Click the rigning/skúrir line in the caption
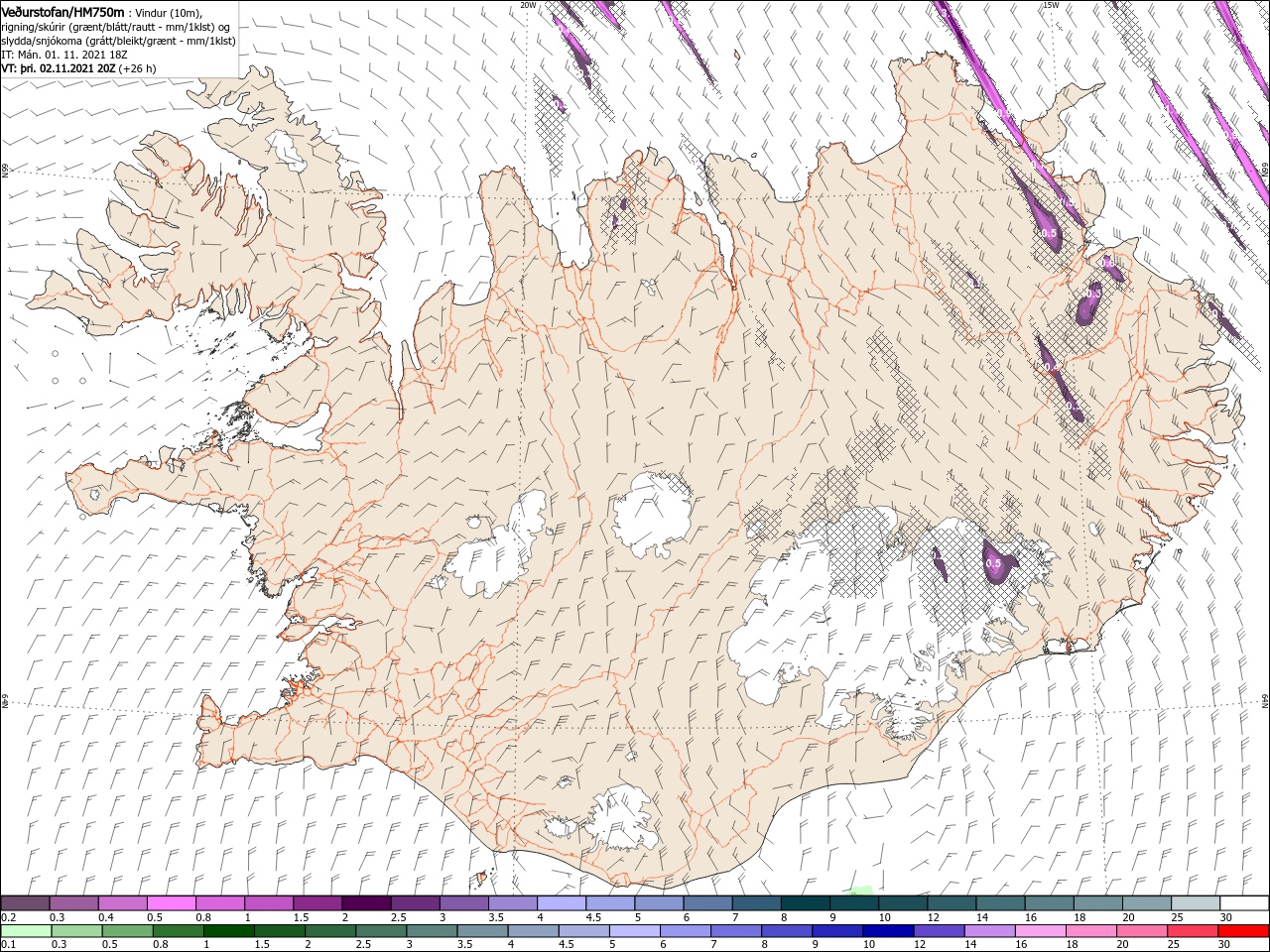 [x=114, y=27]
